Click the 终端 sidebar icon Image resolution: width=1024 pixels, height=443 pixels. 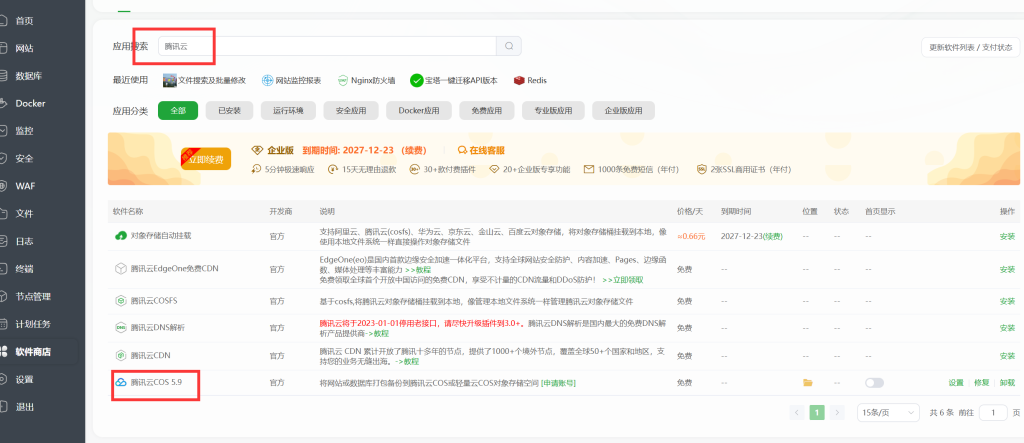click(x=3, y=269)
